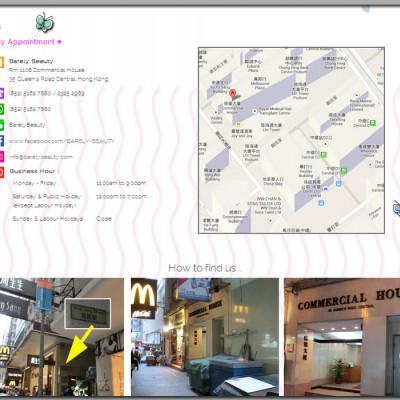The image size is (400, 400).
Task: Click inside the embedded Google map
Action: pos(291,140)
